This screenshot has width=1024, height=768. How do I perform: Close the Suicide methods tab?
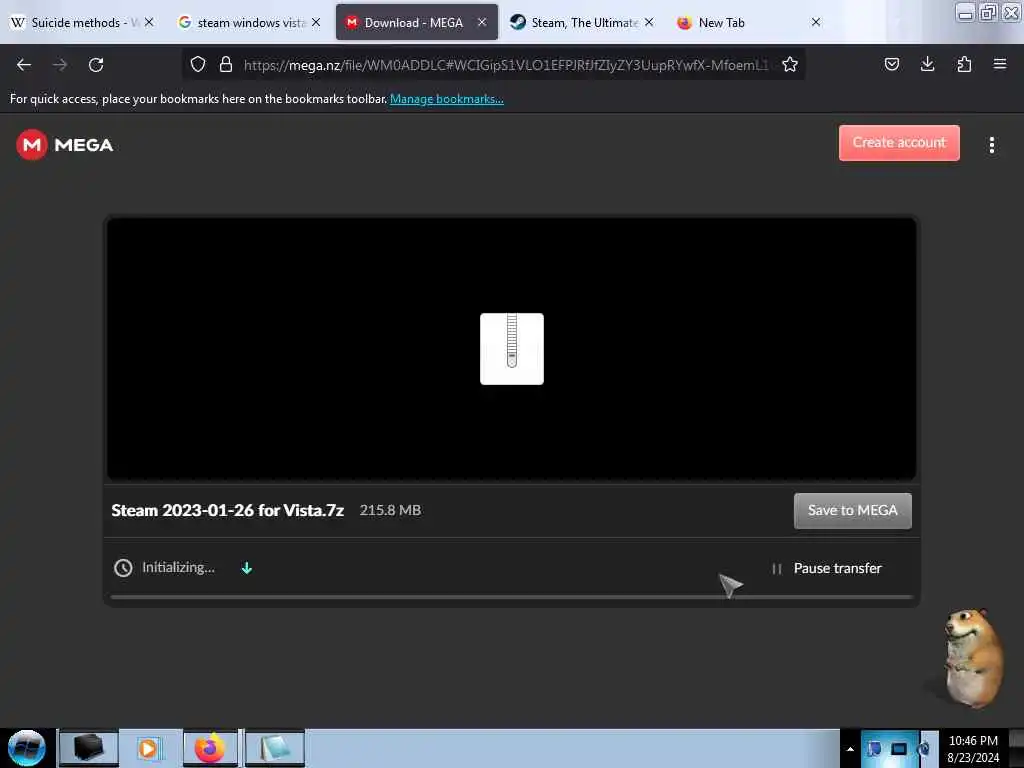[x=149, y=22]
